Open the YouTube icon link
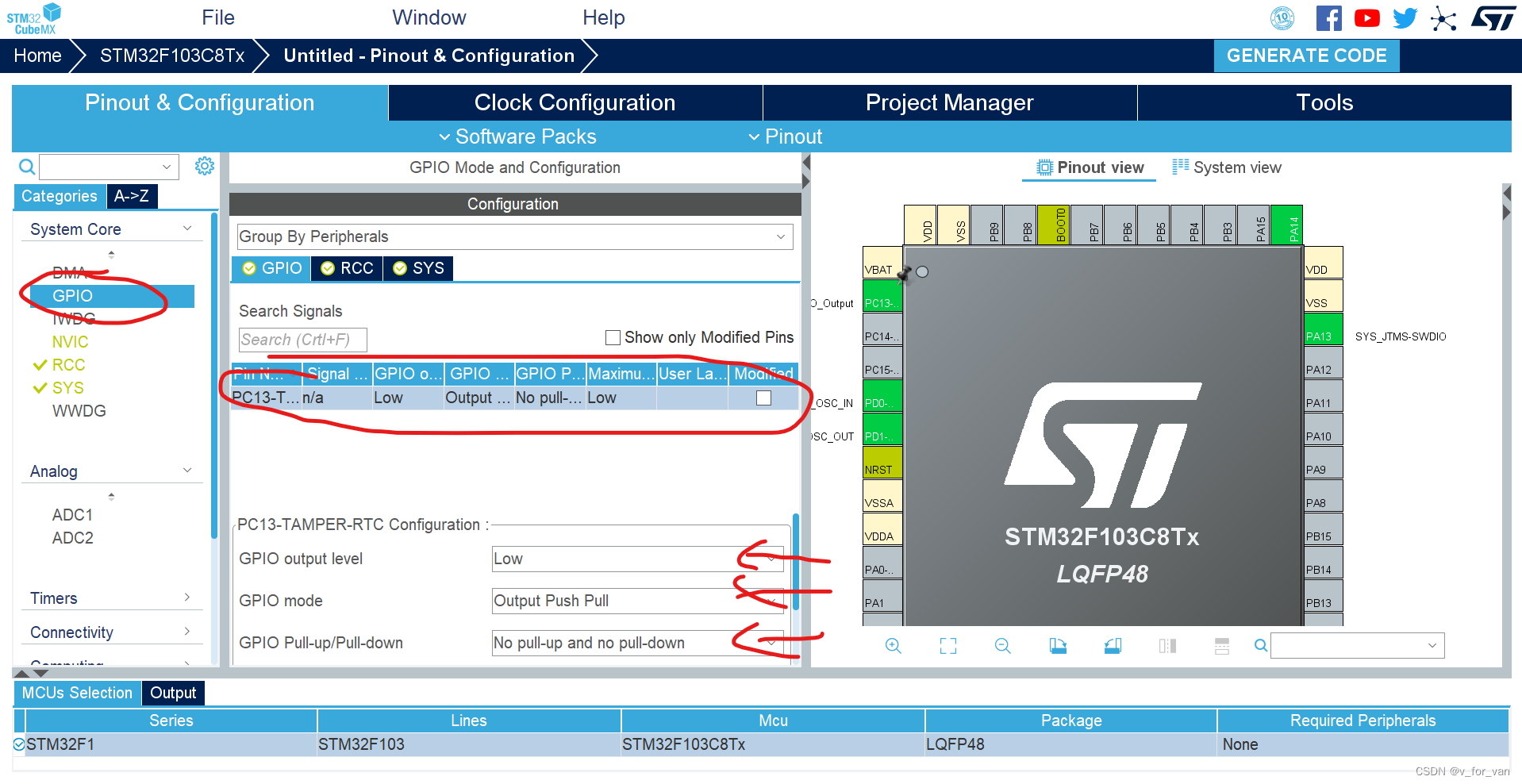Image resolution: width=1522 pixels, height=784 pixels. 1366,18
